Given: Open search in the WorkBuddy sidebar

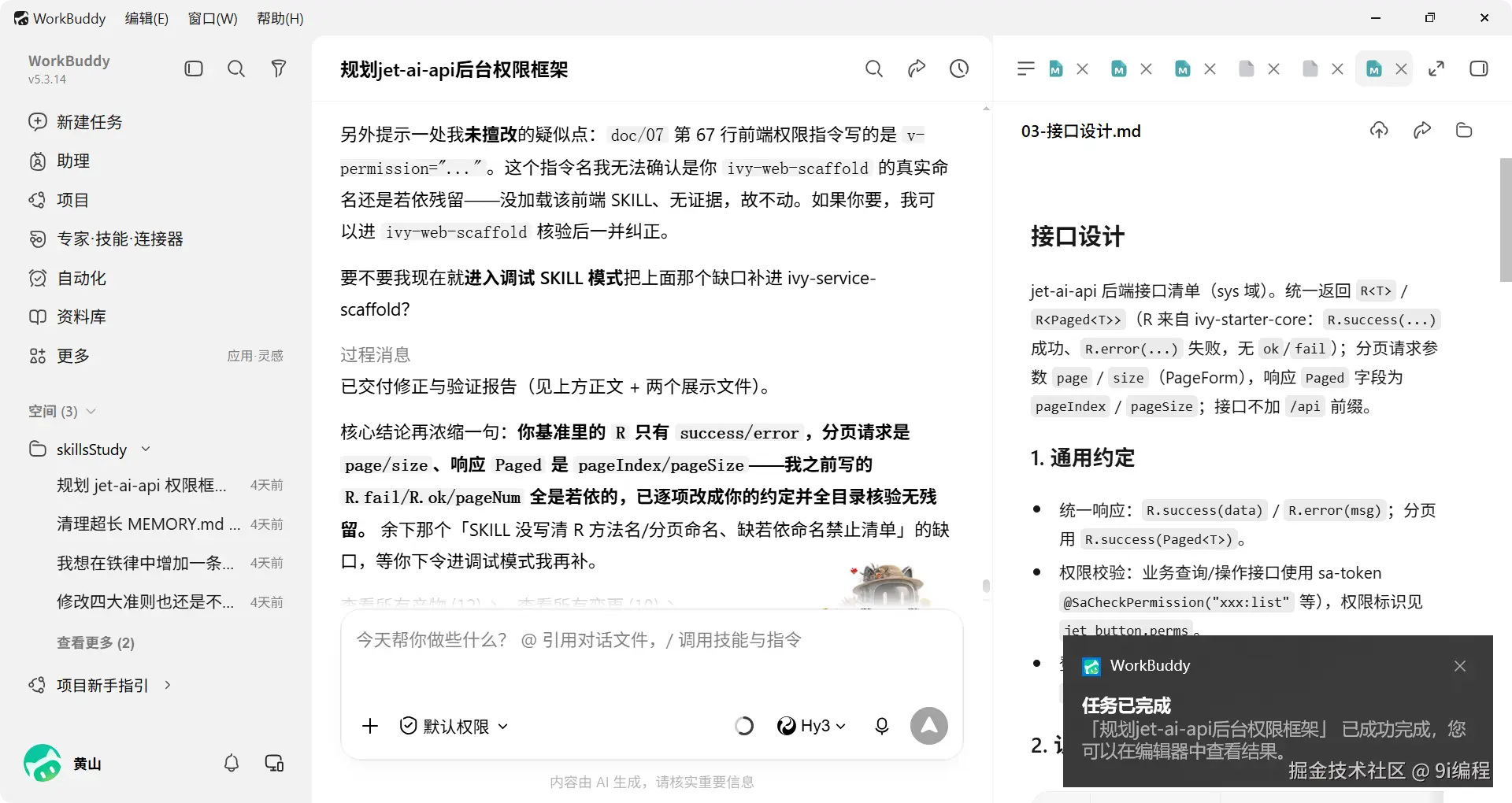Looking at the screenshot, I should (x=236, y=69).
